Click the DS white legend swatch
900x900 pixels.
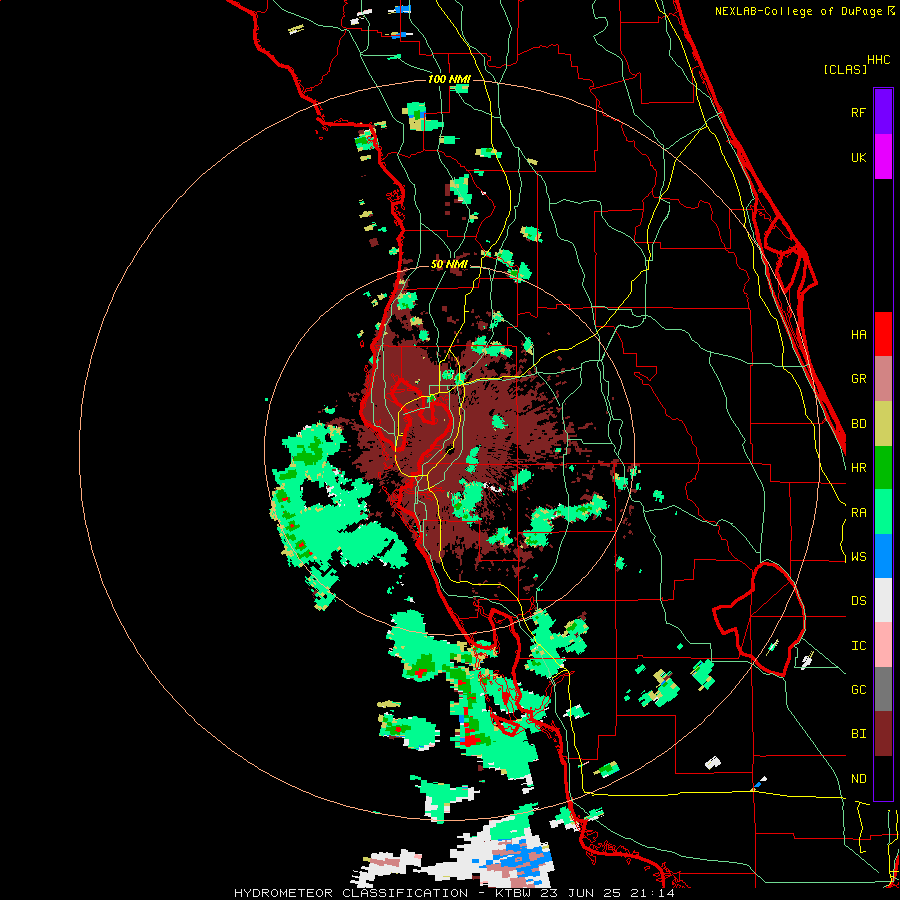(x=883, y=600)
